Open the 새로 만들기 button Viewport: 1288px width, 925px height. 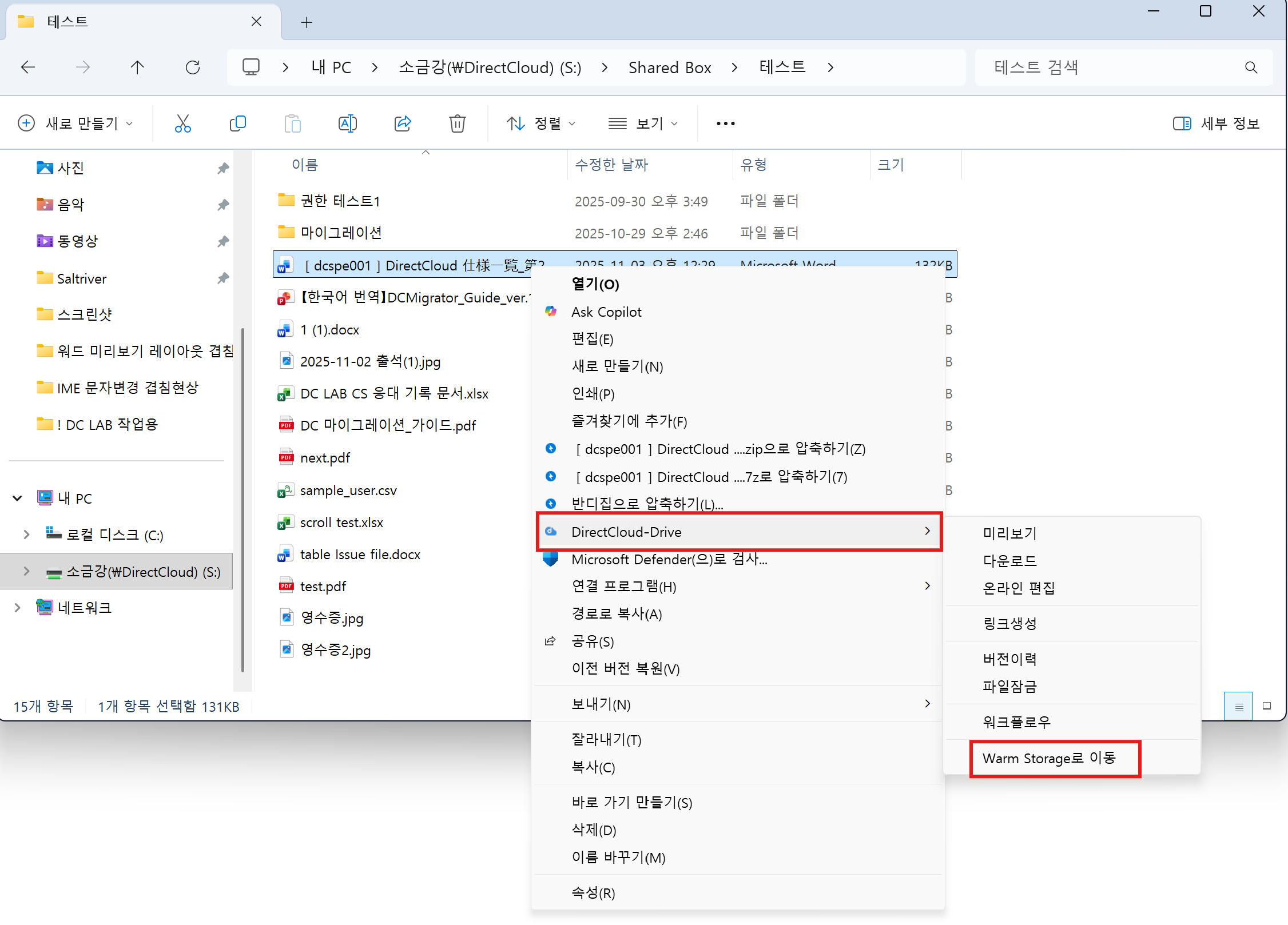click(75, 123)
